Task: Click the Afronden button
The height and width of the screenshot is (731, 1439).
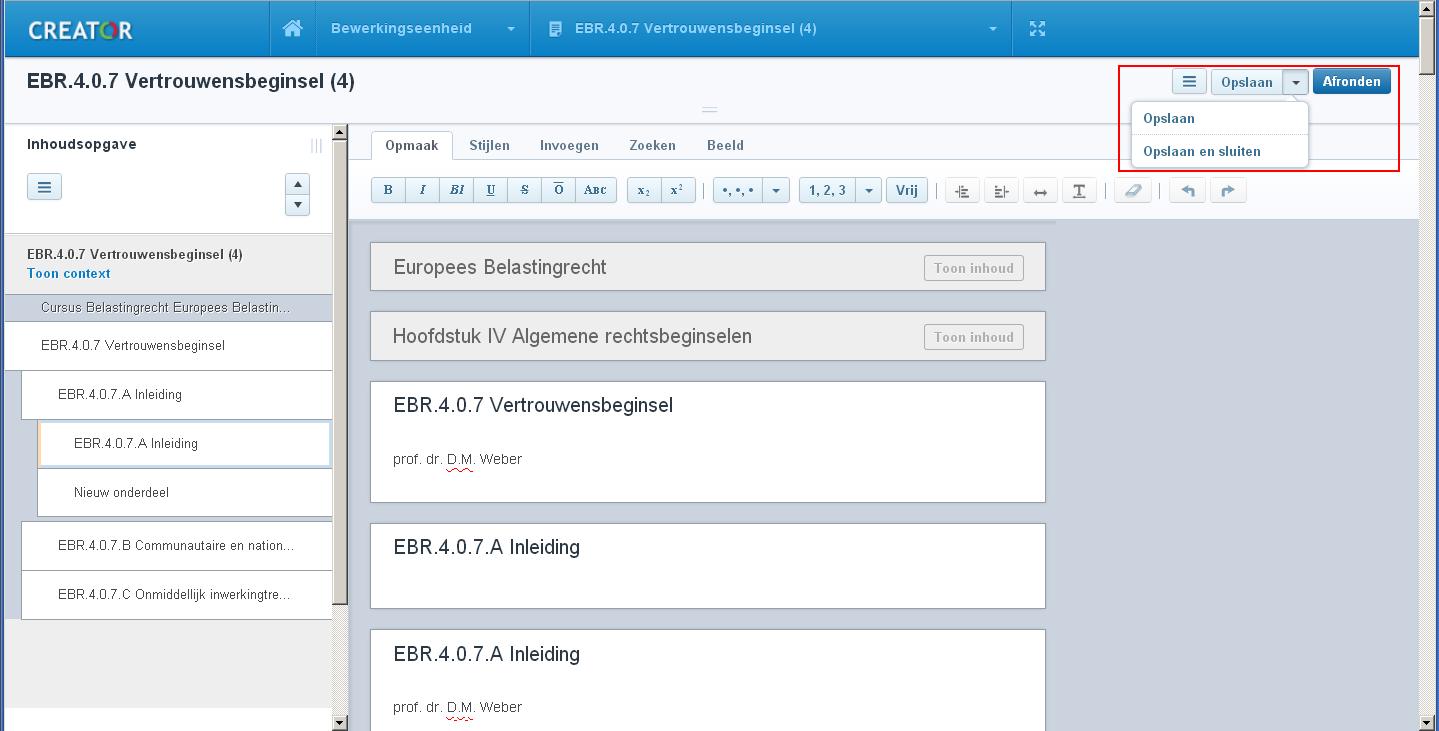Action: coord(1351,82)
